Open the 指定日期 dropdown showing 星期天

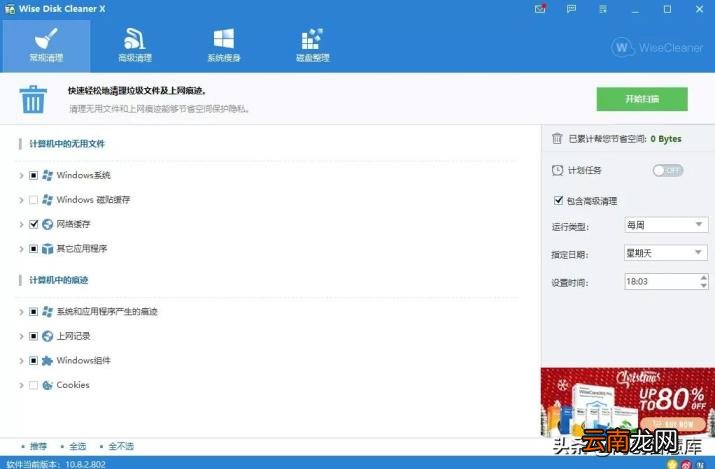666,253
